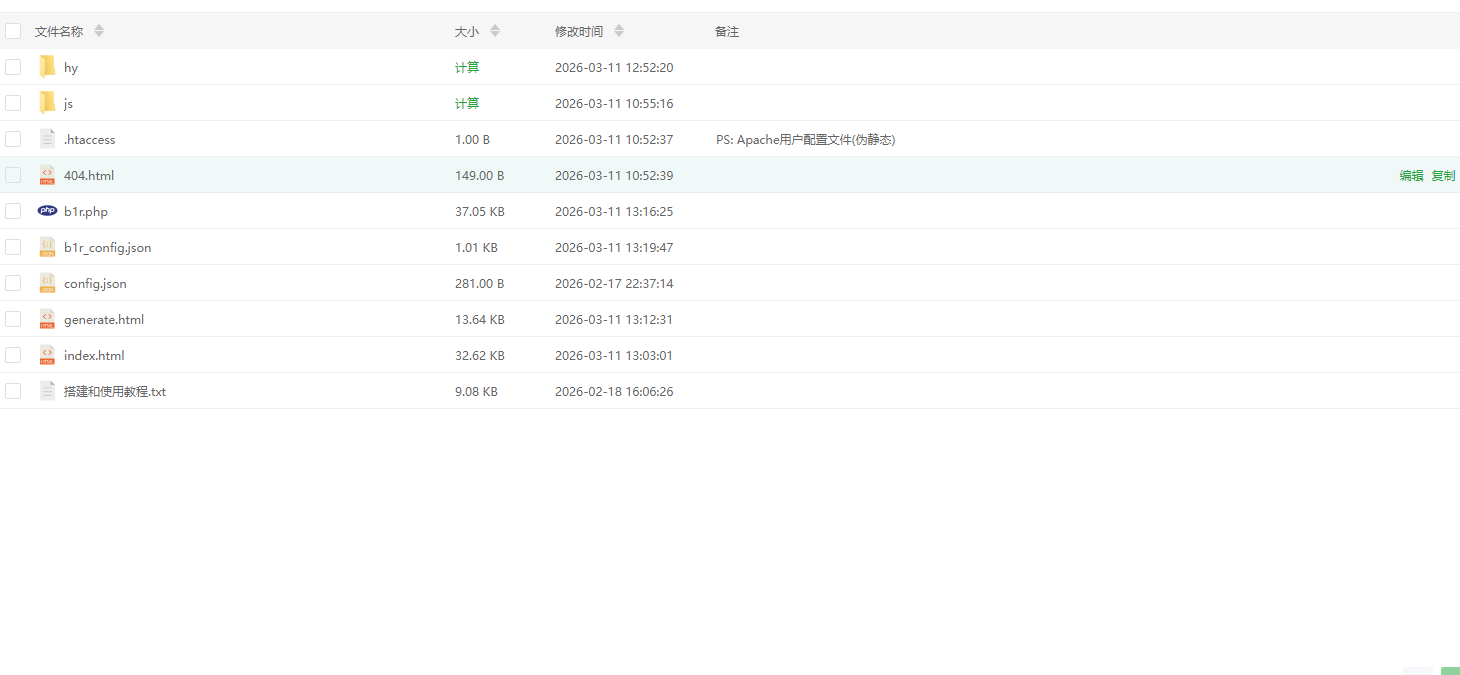Click 计算 to calculate hy folder size
The image size is (1460, 675).
point(467,67)
